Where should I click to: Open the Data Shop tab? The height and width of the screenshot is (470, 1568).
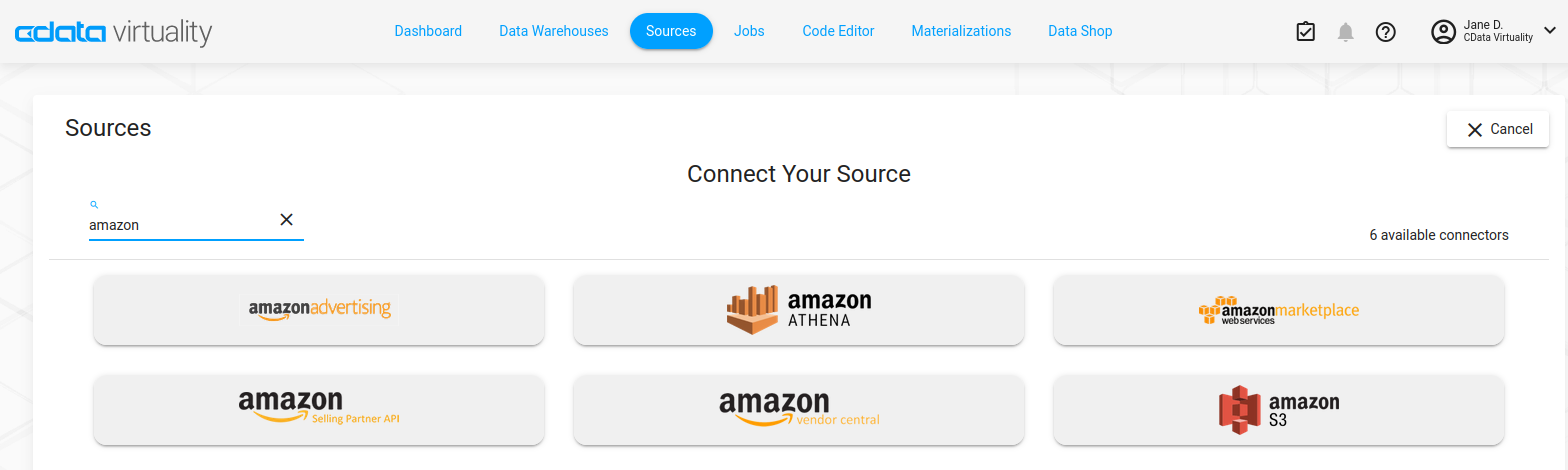1080,31
